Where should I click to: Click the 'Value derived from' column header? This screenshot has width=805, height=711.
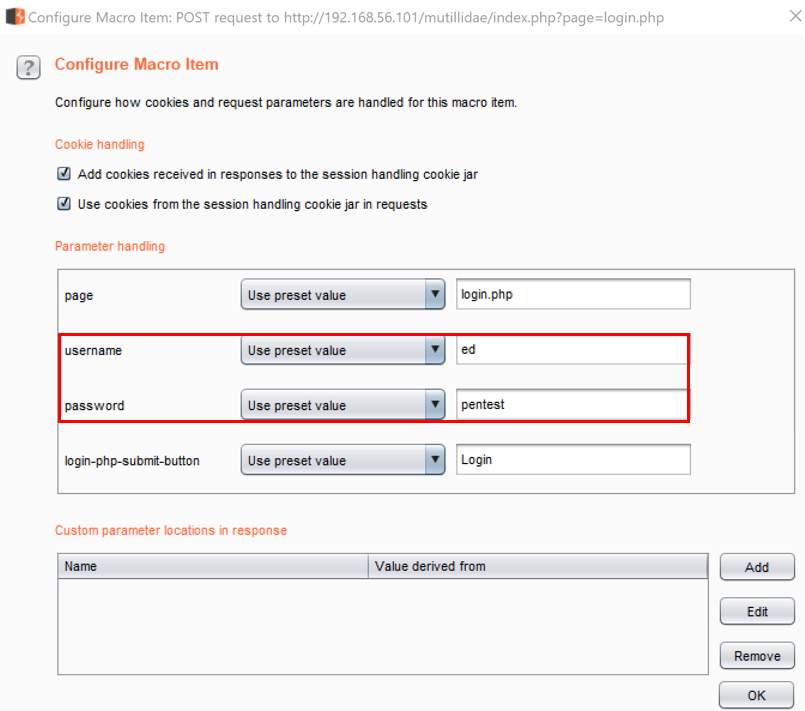click(x=538, y=567)
